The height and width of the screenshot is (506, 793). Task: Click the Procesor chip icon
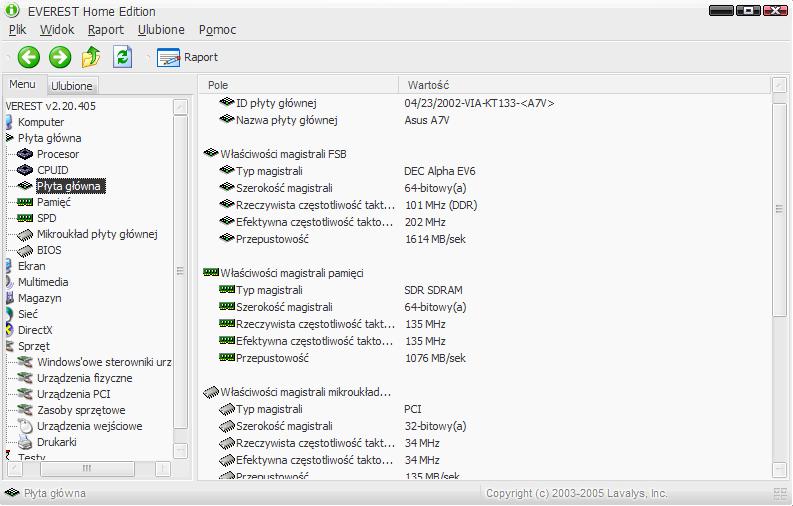25,154
